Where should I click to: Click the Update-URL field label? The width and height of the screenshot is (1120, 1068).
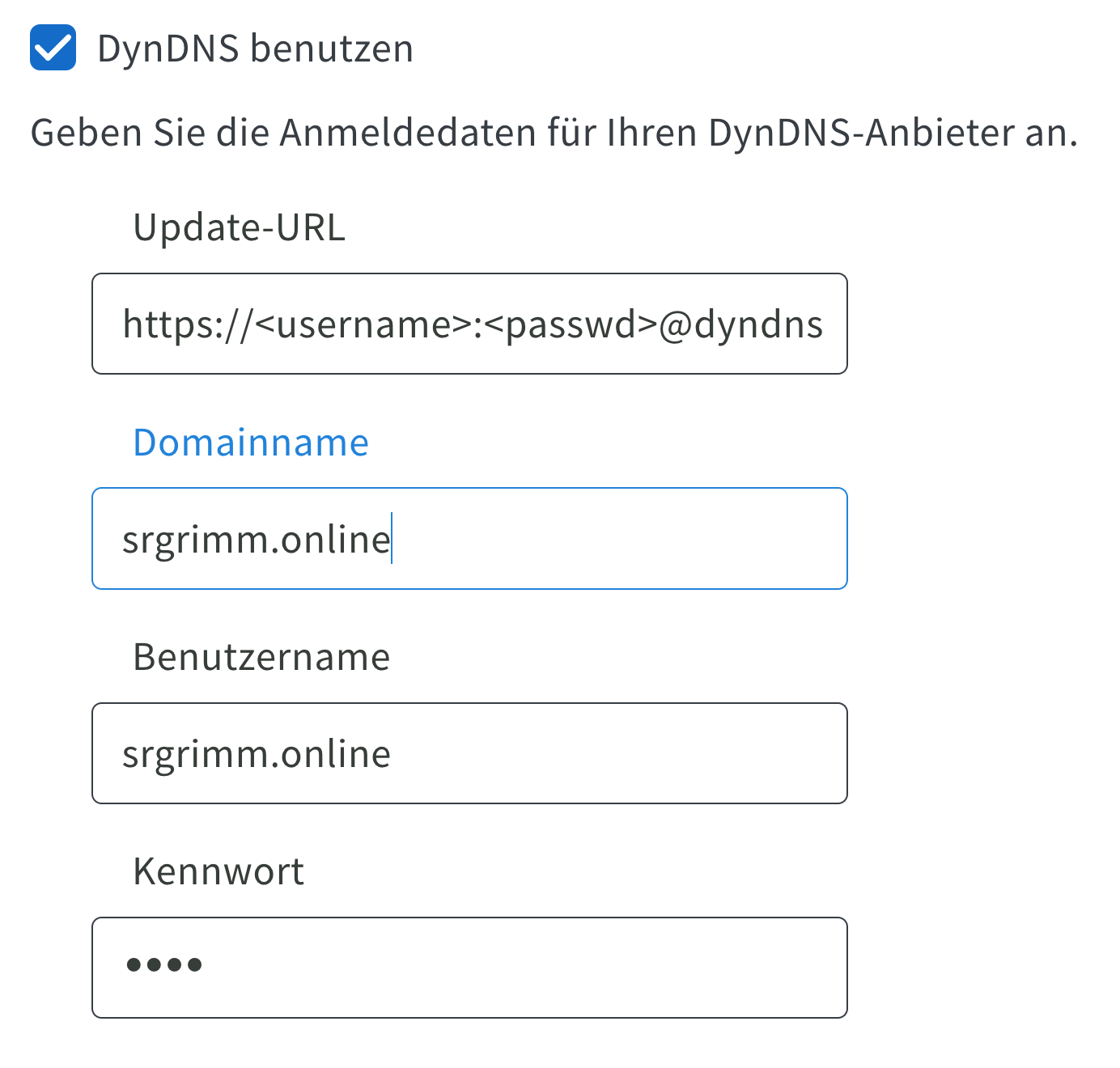tap(239, 227)
